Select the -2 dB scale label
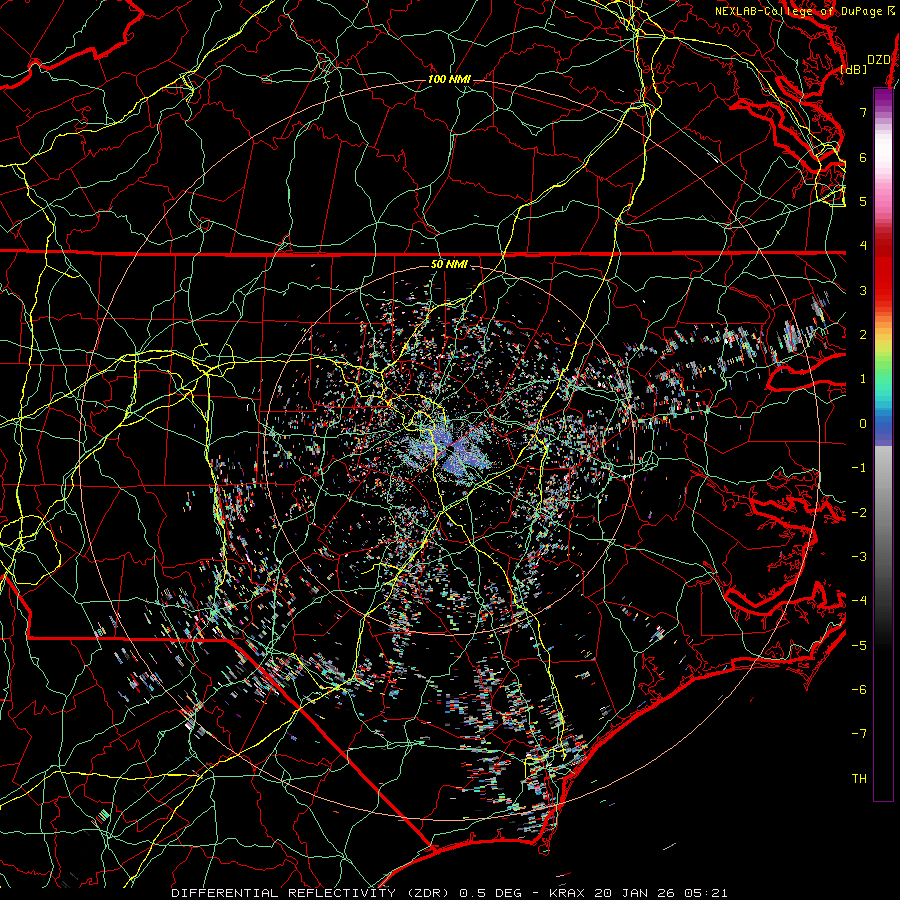This screenshot has width=900, height=900. (859, 513)
